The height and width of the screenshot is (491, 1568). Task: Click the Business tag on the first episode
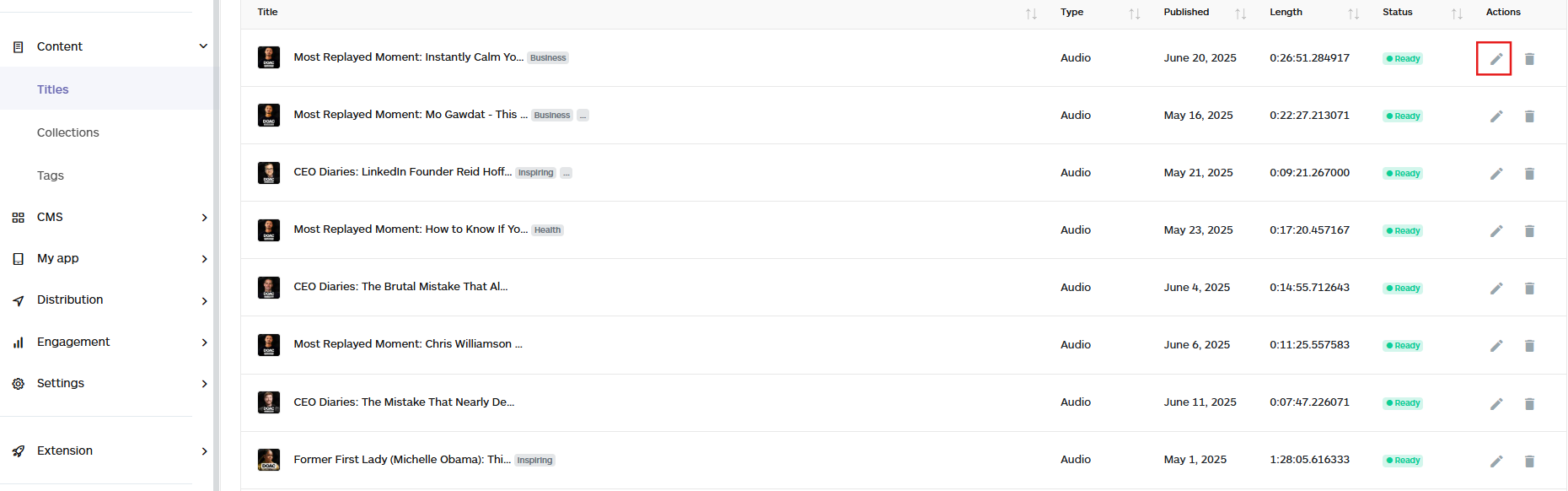[x=547, y=57]
